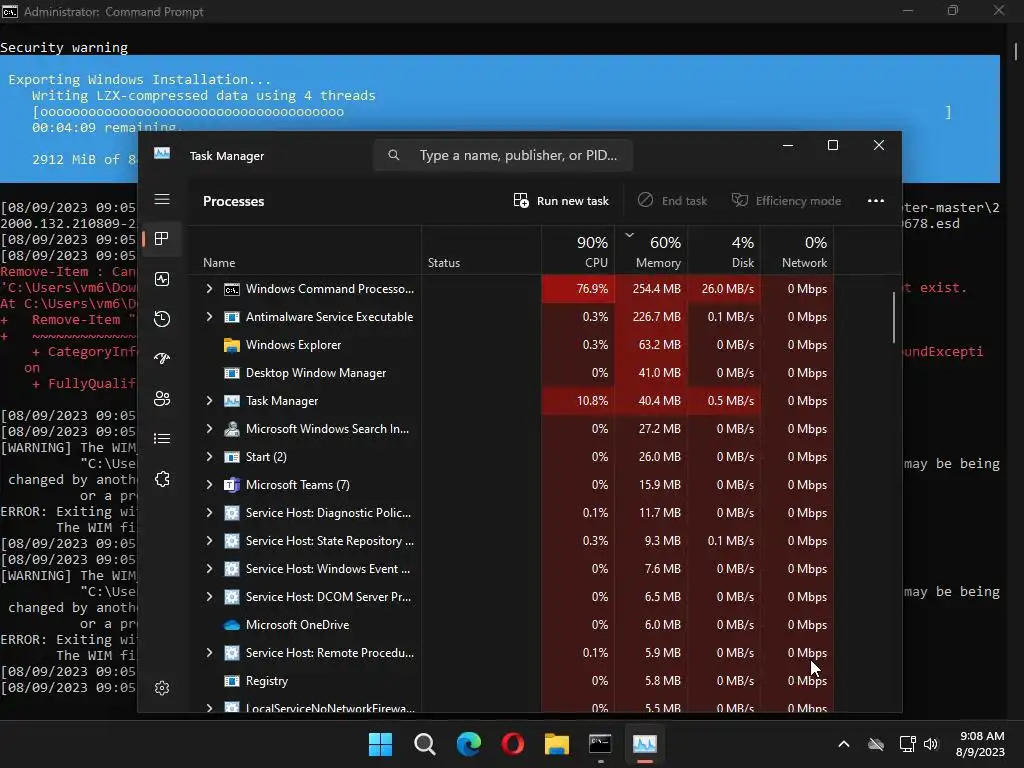The image size is (1024, 768).
Task: Click the network icon in system tray
Action: tap(907, 744)
